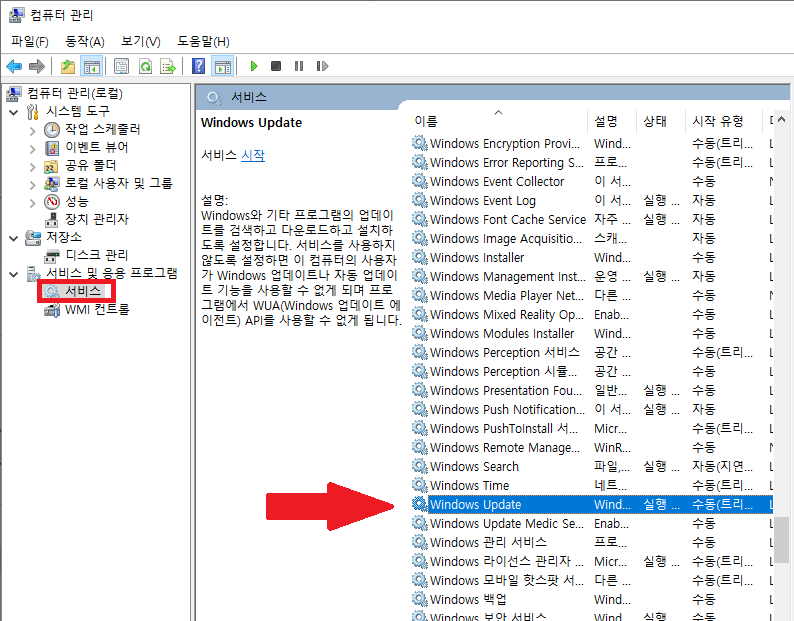Click gear icon of Windows Media Player Net

tap(420, 295)
